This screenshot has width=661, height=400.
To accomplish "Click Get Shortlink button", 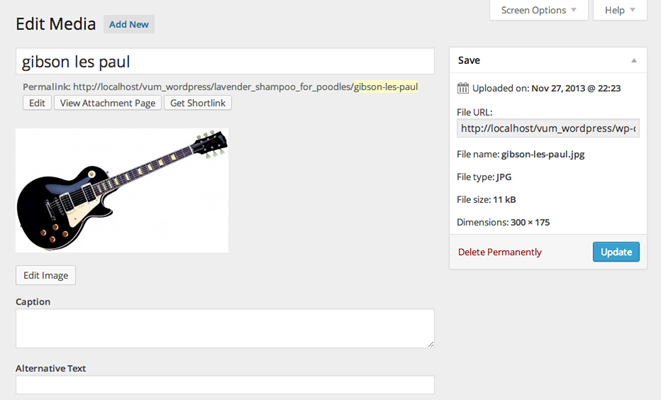I will [198, 103].
